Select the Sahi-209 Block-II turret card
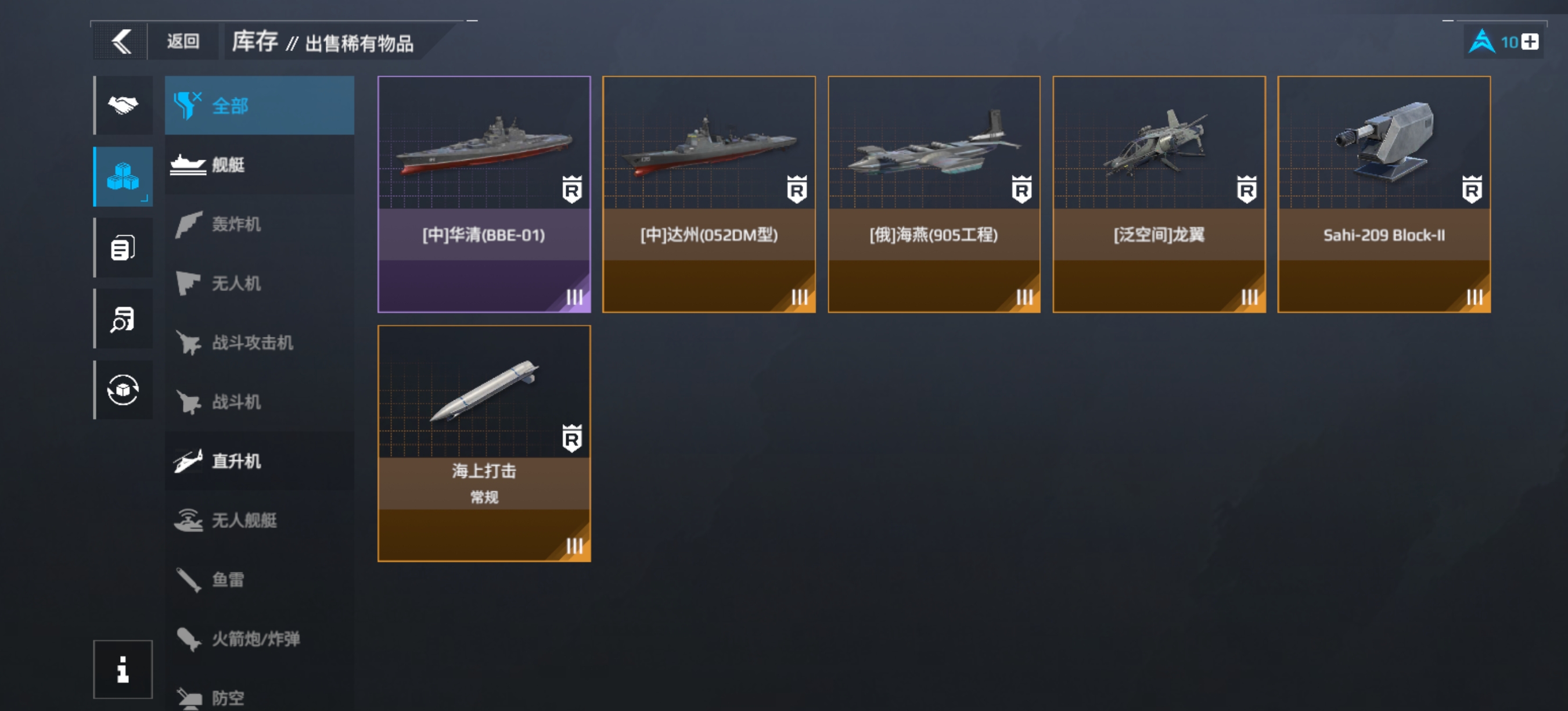 [x=1384, y=194]
